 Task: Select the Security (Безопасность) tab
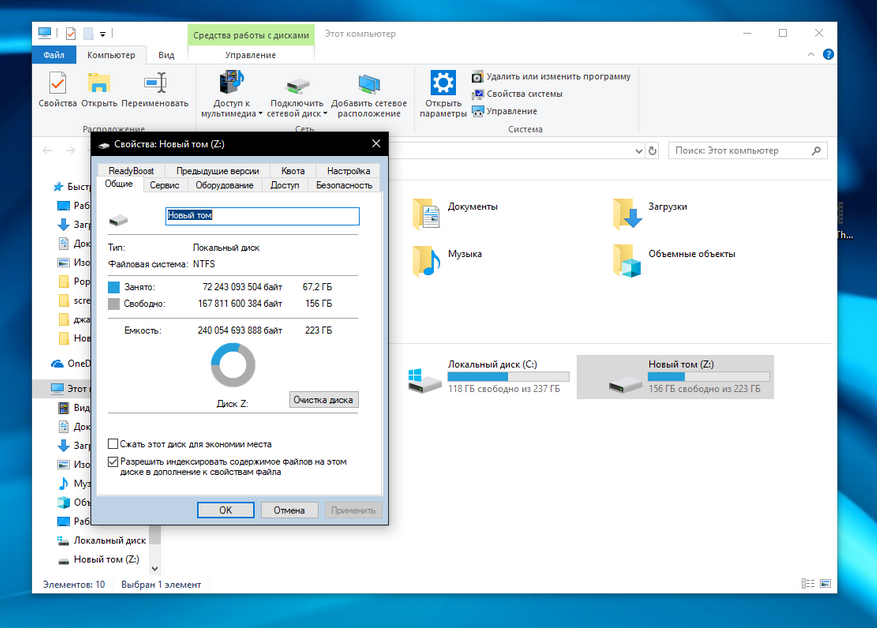click(344, 185)
